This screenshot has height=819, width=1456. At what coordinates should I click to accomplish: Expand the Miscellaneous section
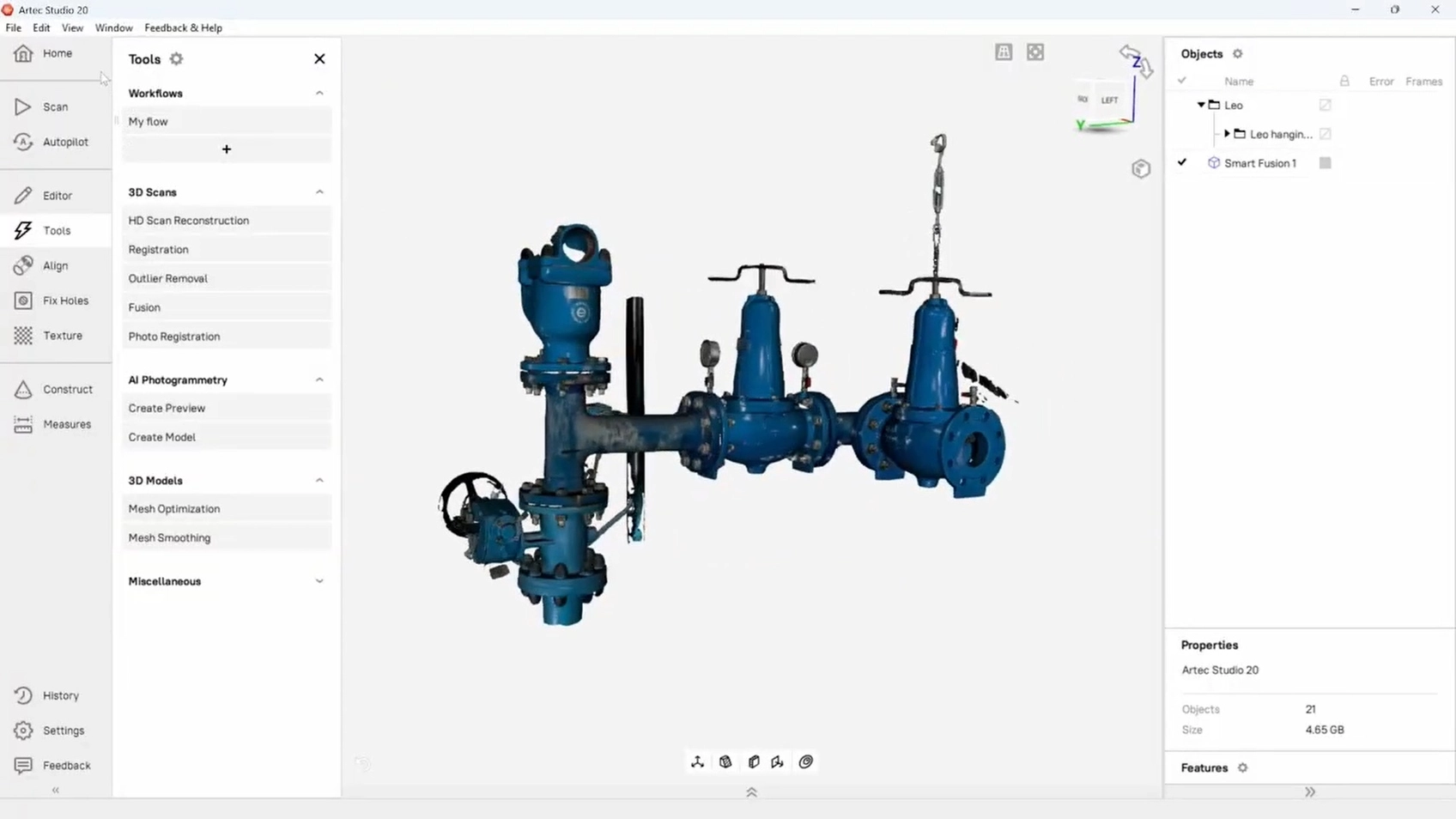[319, 581]
